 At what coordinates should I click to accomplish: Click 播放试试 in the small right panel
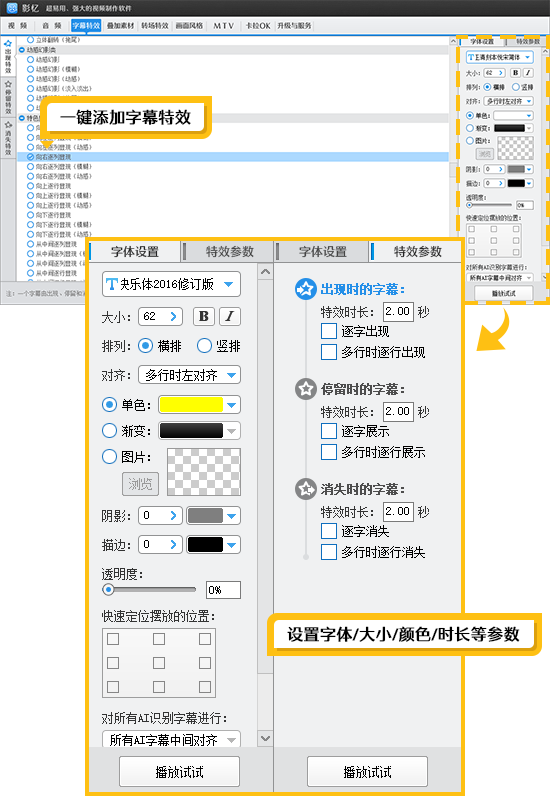pyautogui.click(x=504, y=293)
